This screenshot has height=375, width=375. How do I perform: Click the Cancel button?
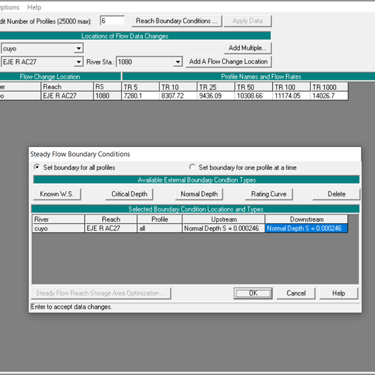[296, 293]
